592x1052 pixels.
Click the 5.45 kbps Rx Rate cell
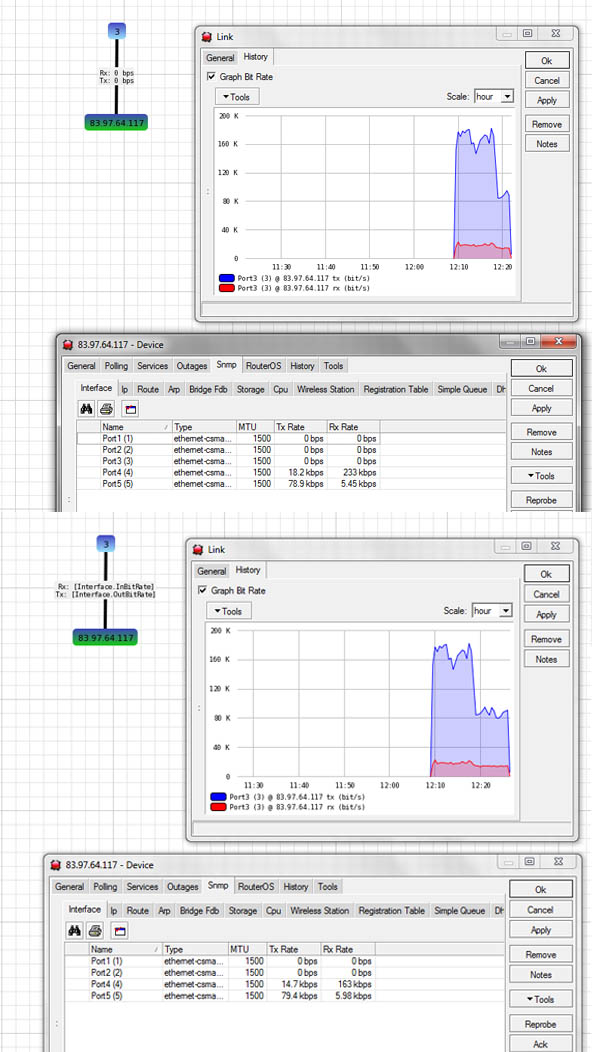pos(352,484)
